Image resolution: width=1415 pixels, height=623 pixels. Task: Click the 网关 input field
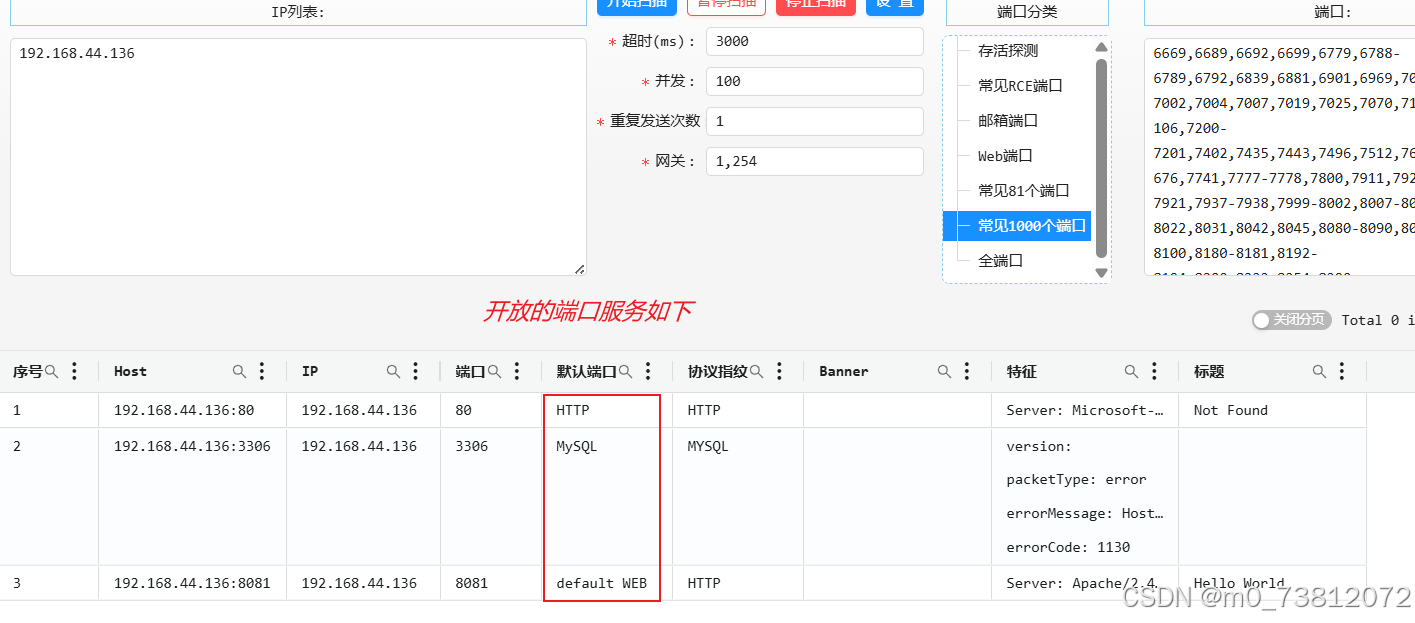(x=814, y=161)
